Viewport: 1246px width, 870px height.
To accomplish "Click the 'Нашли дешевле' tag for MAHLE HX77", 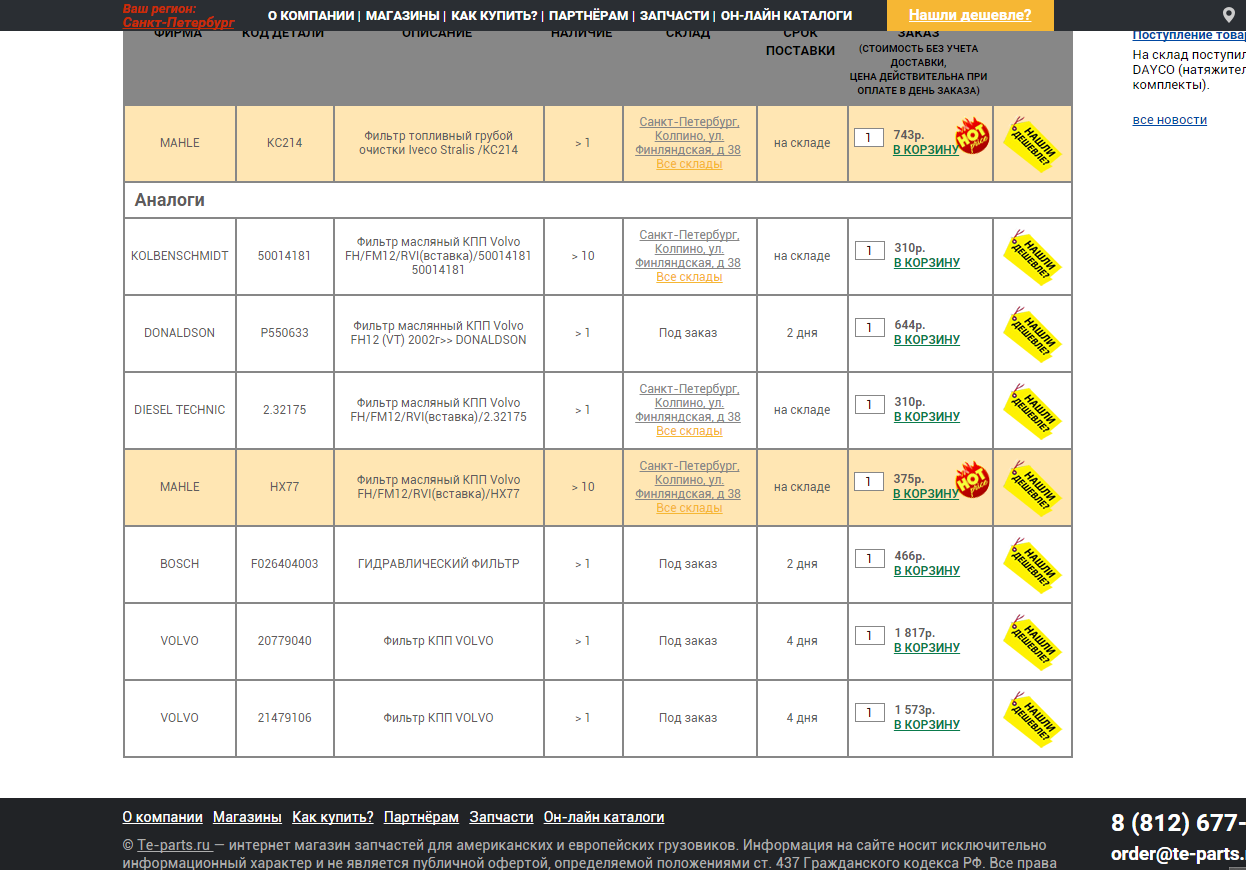I will (1033, 488).
